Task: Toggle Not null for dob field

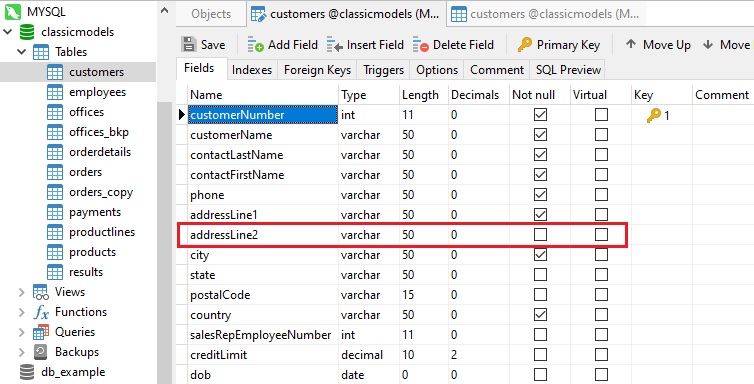Action: 540,374
